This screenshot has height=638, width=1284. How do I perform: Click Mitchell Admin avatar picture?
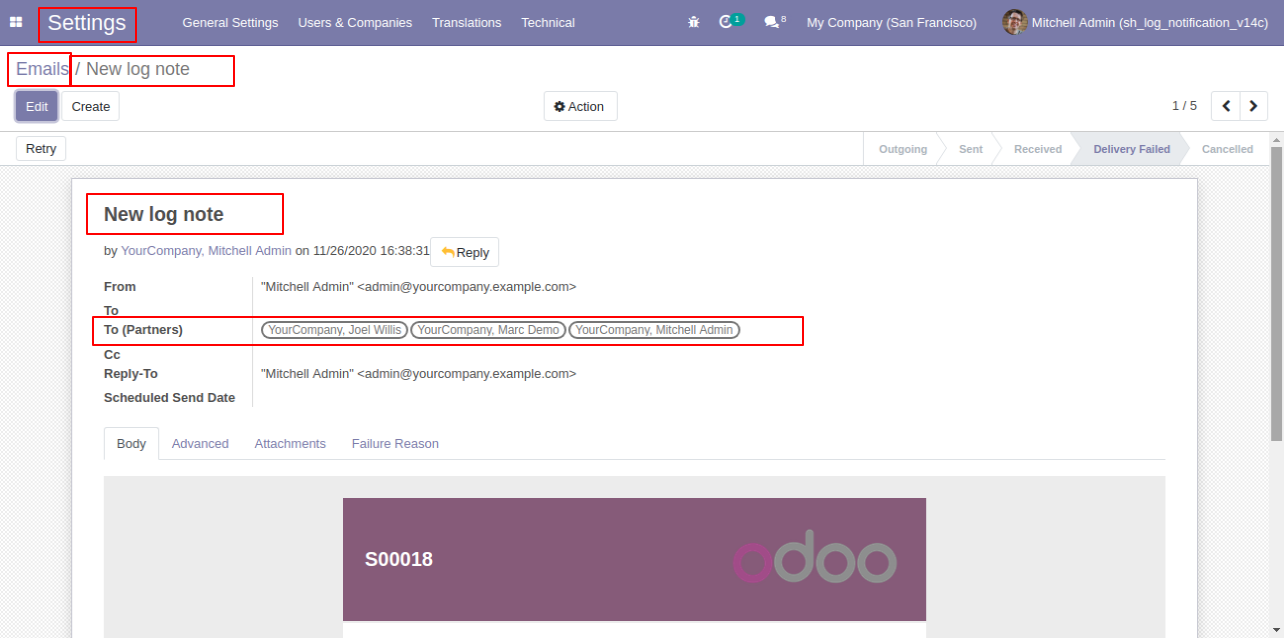pos(1015,22)
